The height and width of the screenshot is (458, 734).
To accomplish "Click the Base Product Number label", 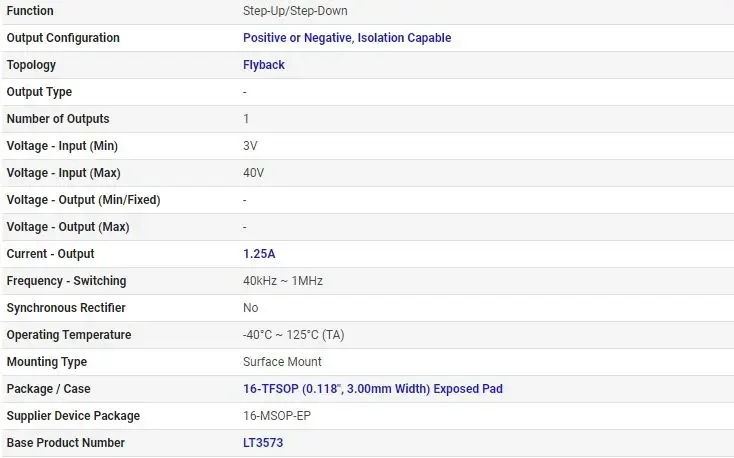I will (66, 443).
